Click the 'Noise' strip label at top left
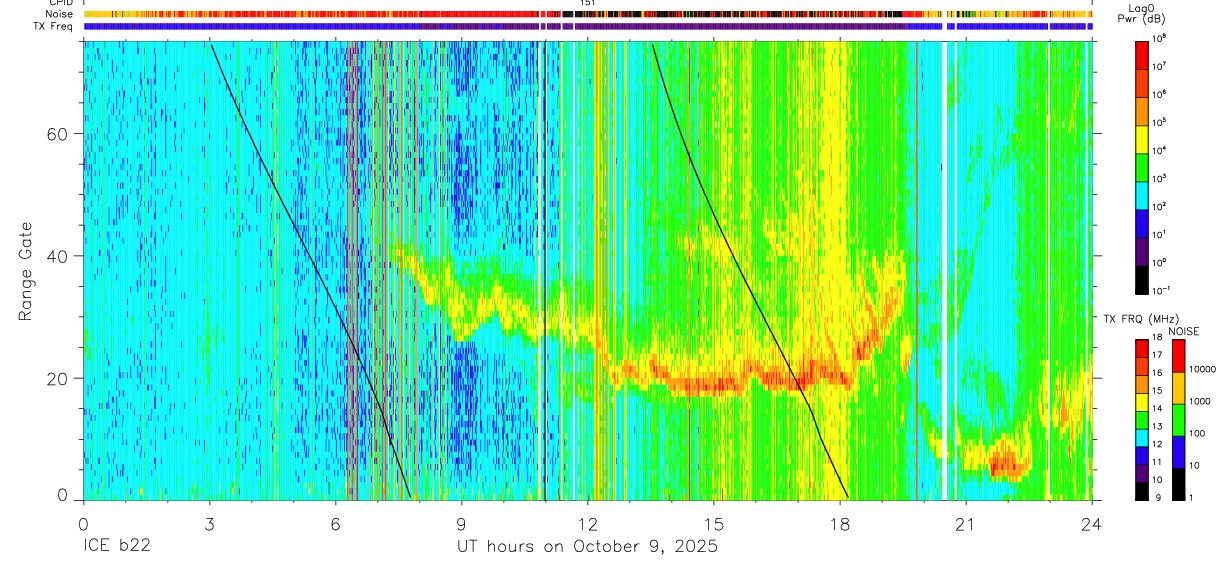 58,14
